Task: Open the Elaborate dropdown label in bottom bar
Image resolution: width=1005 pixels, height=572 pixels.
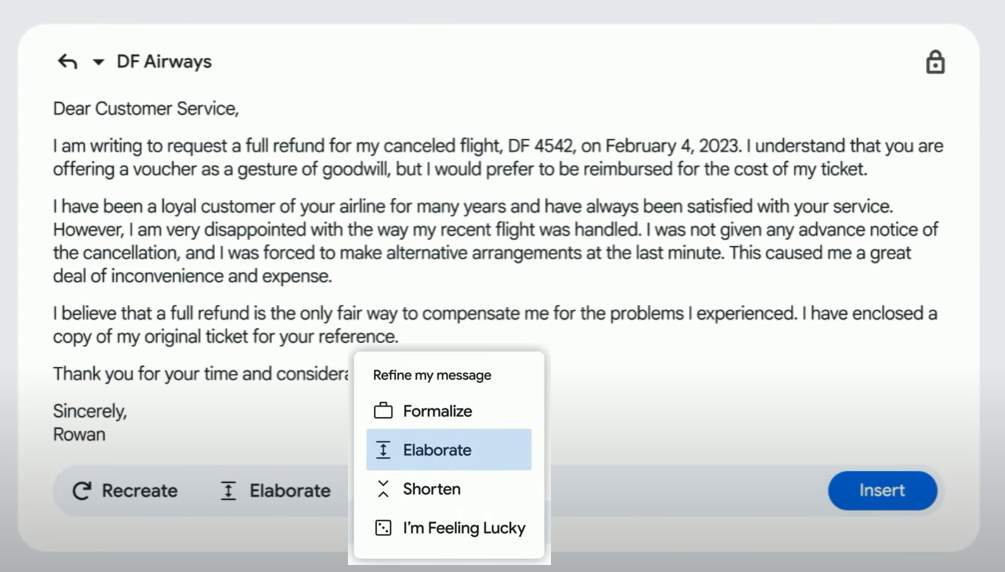Action: (x=290, y=491)
